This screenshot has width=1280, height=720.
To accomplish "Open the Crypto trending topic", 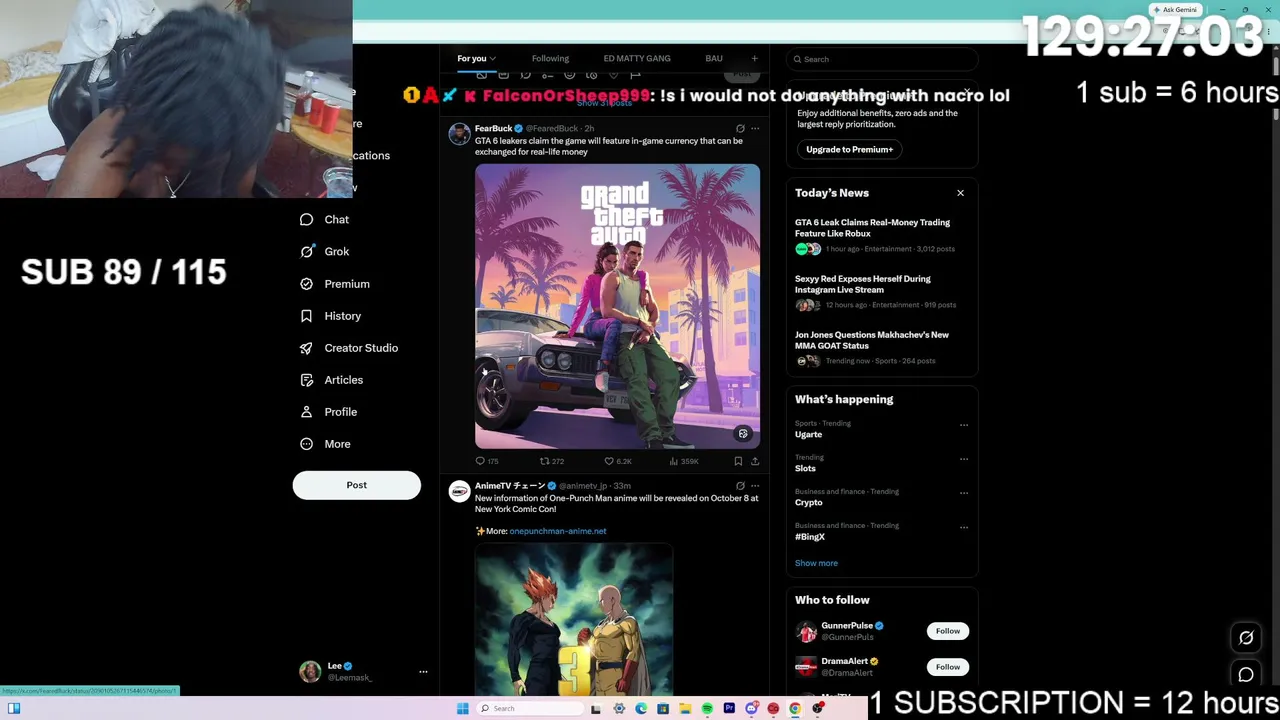I will [x=808, y=502].
